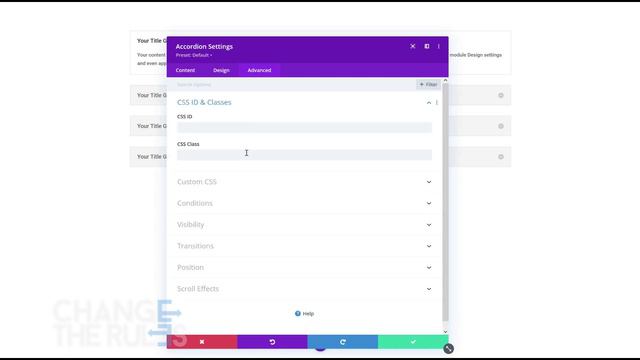640x360 pixels.
Task: Switch to the Content tab
Action: (x=185, y=70)
